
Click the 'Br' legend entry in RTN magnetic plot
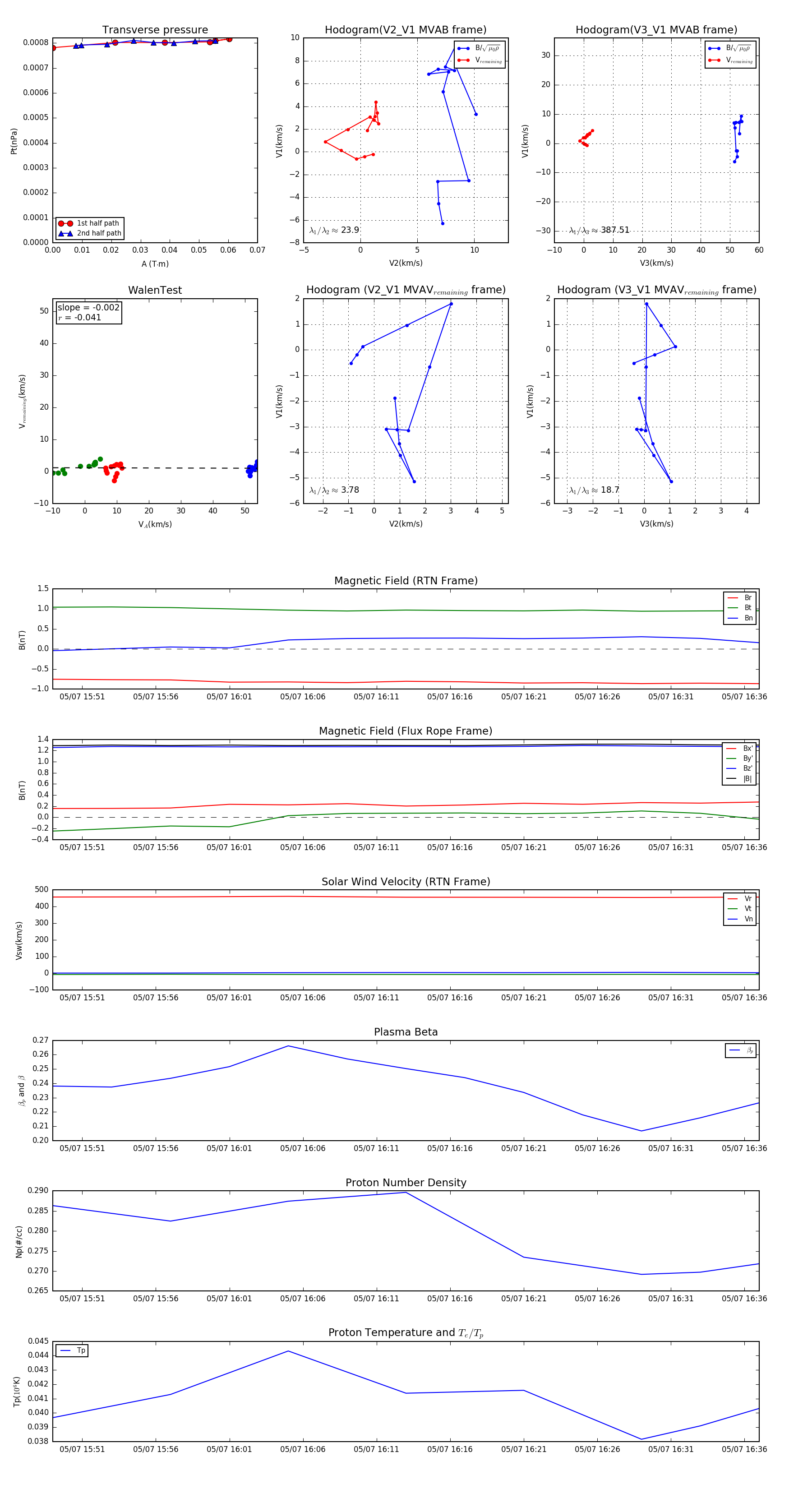(740, 598)
